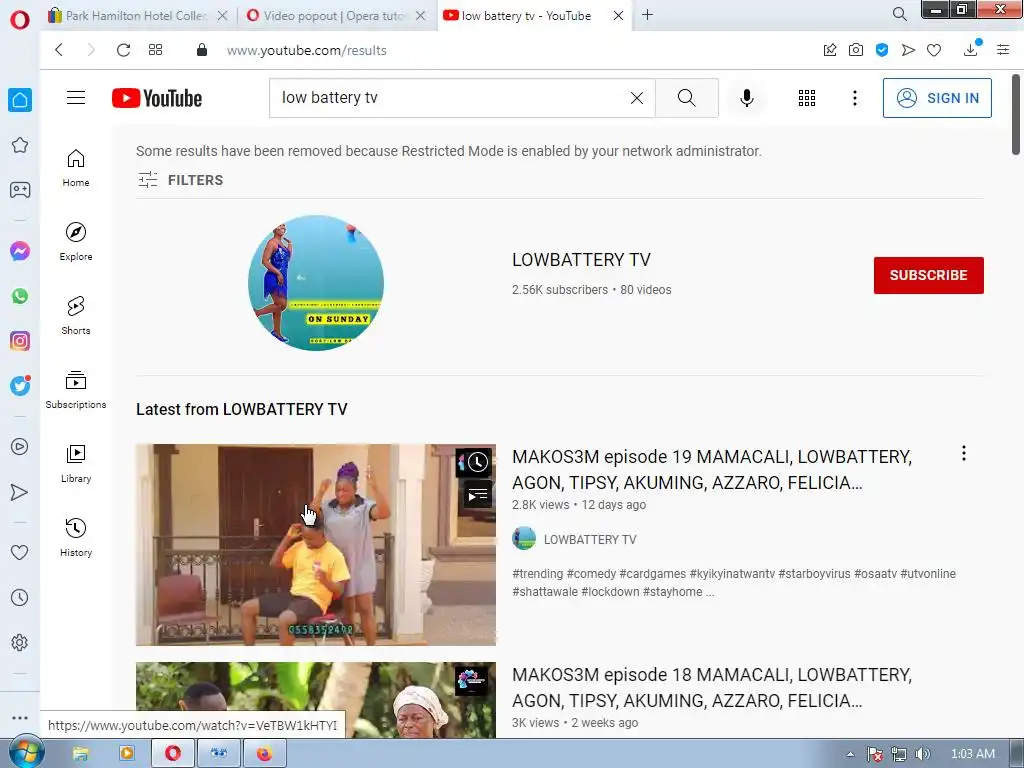Click the YouTube search magnifier button
This screenshot has height=768, width=1024.
[x=686, y=98]
